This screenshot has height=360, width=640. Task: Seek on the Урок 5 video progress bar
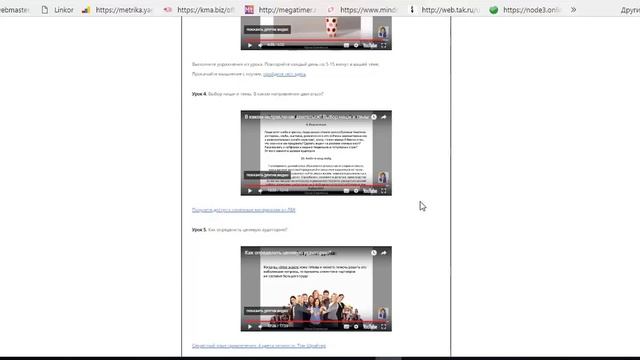pos(316,321)
